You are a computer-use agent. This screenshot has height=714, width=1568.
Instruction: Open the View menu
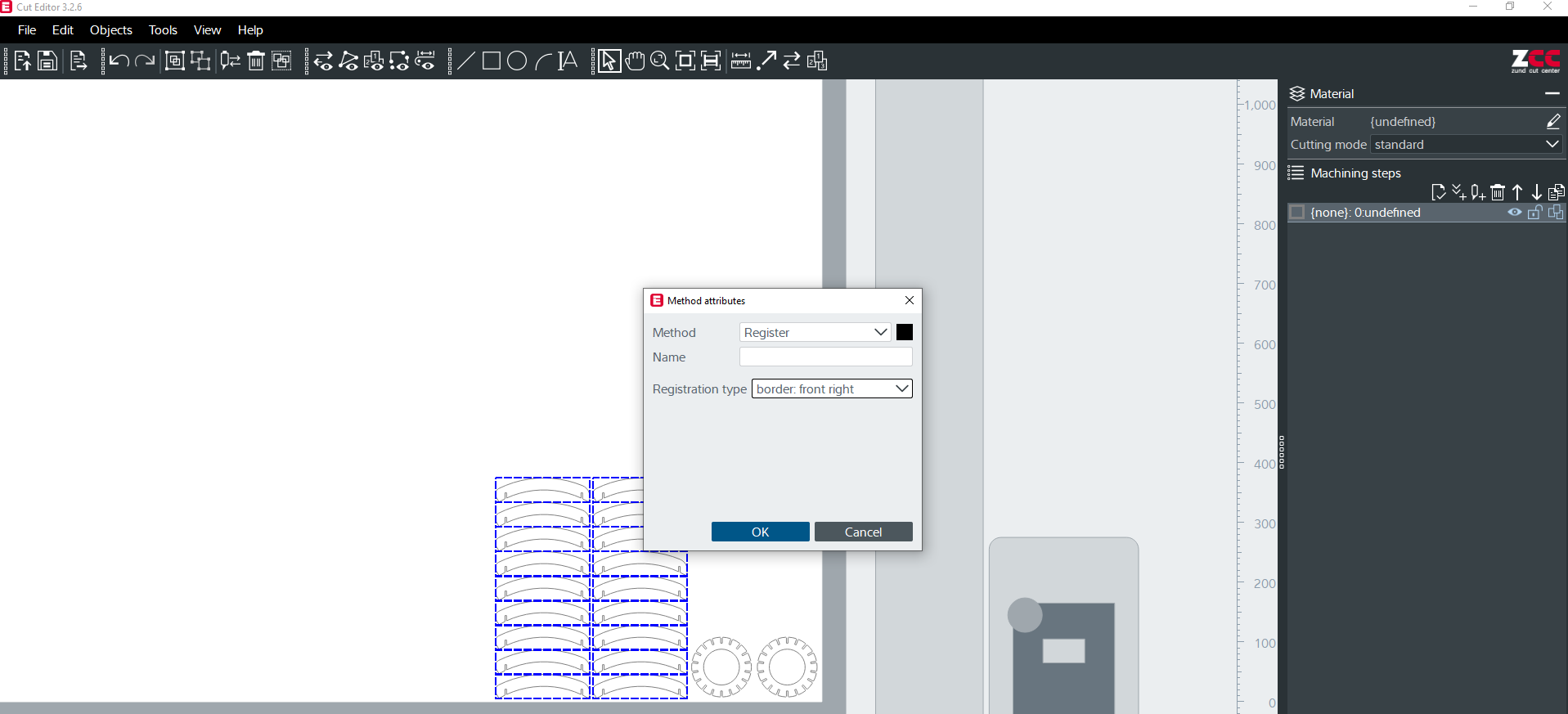(207, 30)
